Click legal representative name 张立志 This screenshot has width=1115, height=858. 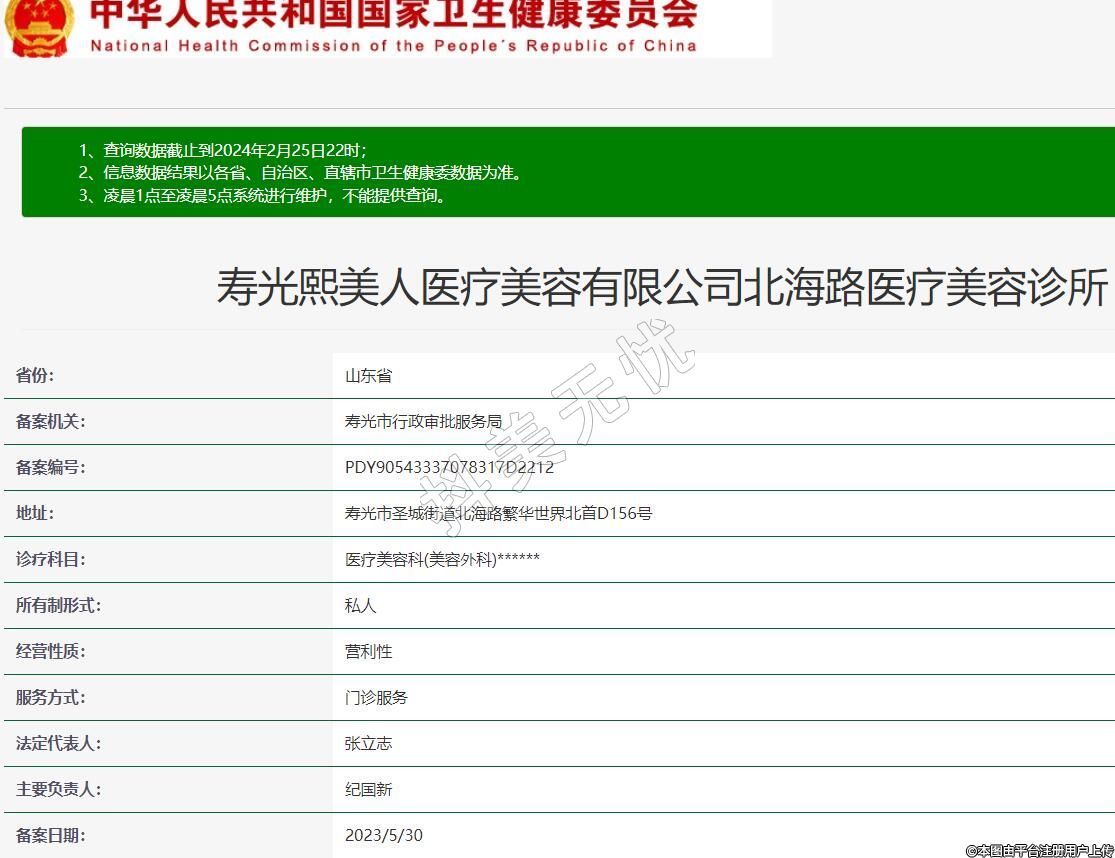369,743
